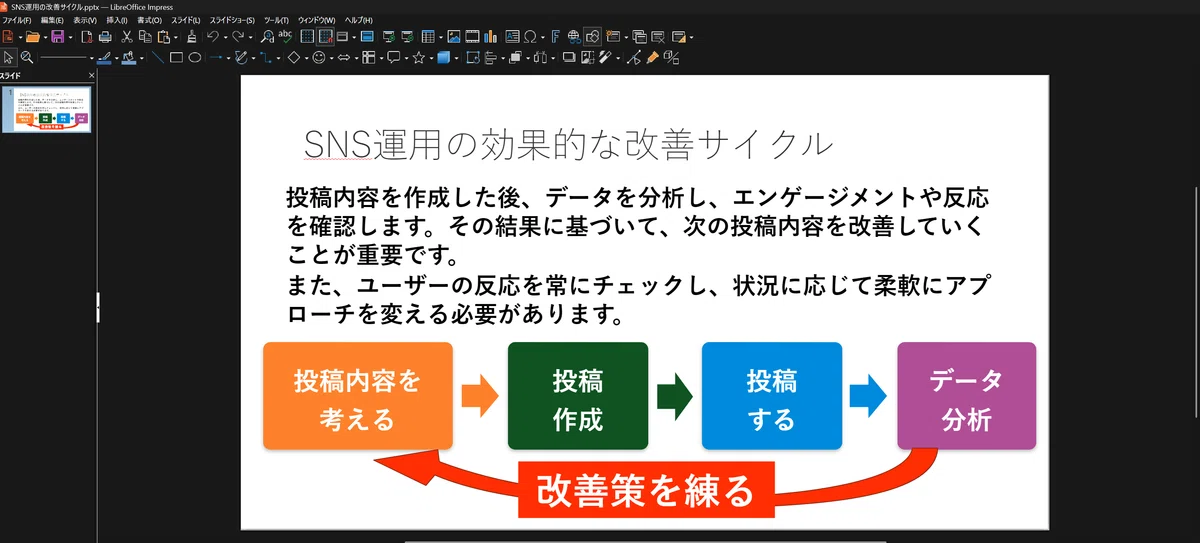Image resolution: width=1200 pixels, height=543 pixels.
Task: Toggle Extrusion 3D effect
Action: [x=671, y=57]
